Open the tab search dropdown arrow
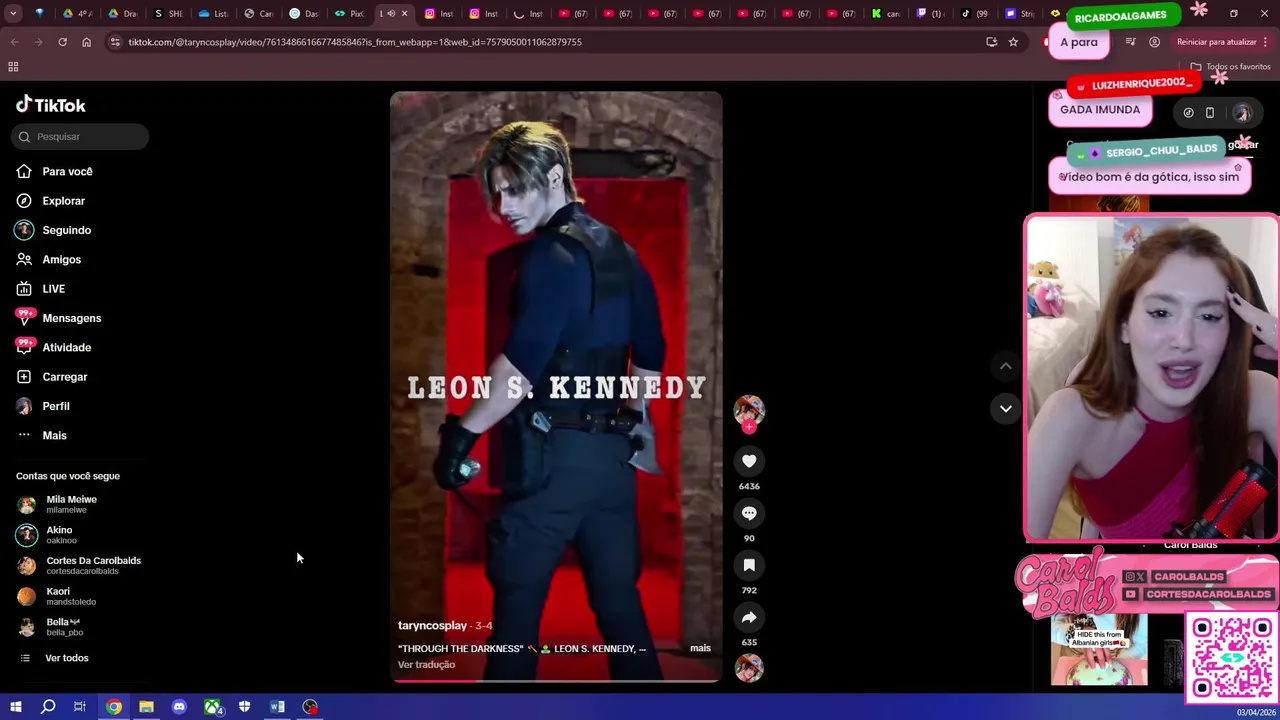 13,14
